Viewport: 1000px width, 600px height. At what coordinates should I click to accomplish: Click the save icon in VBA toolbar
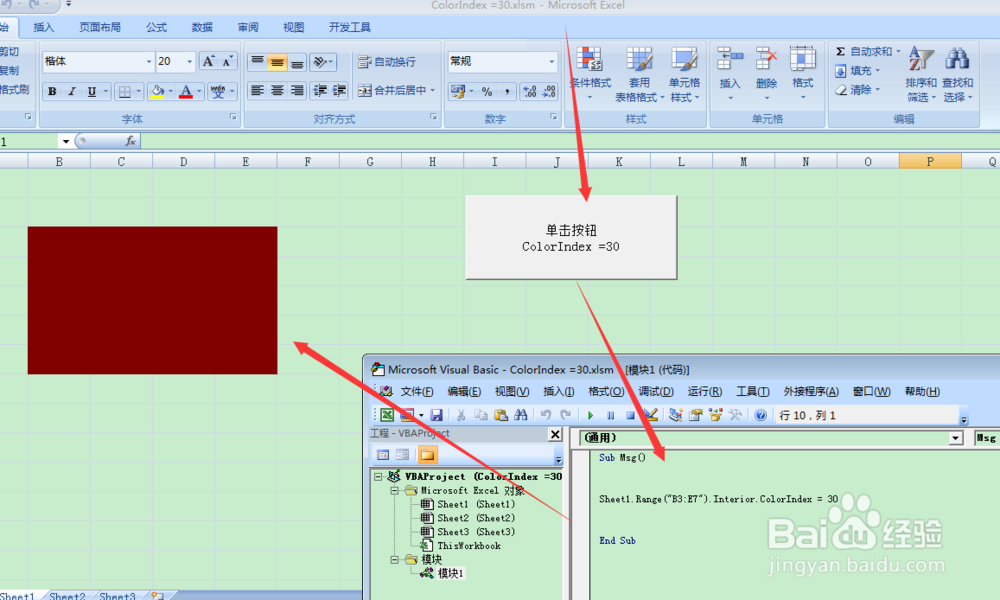coord(436,415)
